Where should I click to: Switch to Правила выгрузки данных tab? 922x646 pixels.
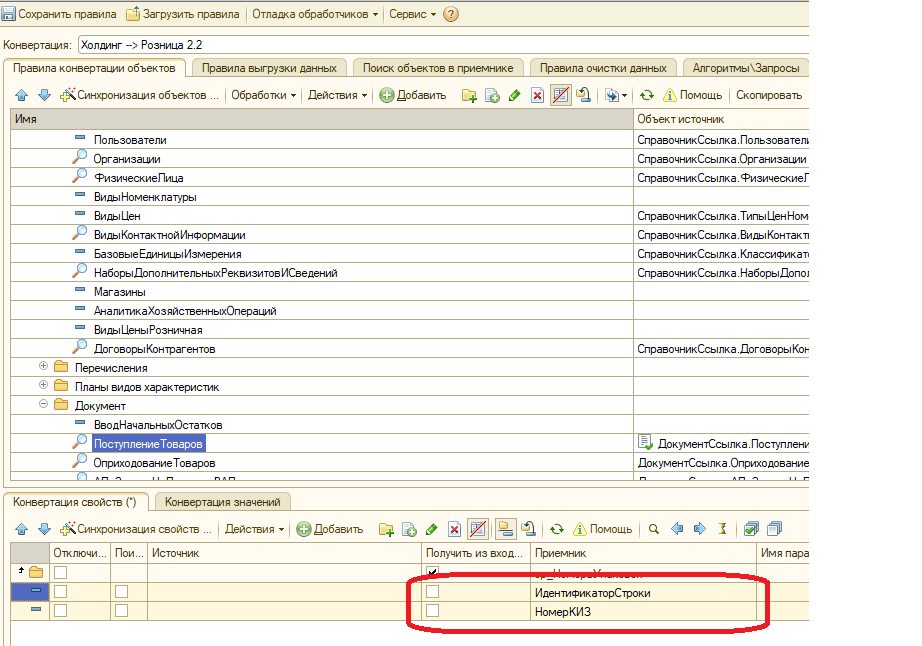tap(269, 68)
